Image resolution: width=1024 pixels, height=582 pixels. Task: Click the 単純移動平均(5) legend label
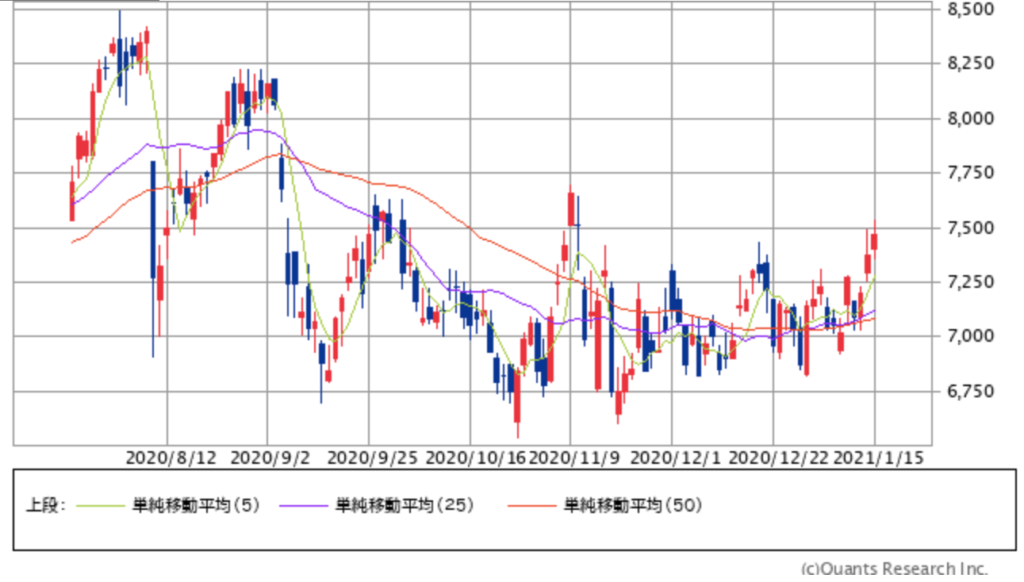click(x=196, y=505)
